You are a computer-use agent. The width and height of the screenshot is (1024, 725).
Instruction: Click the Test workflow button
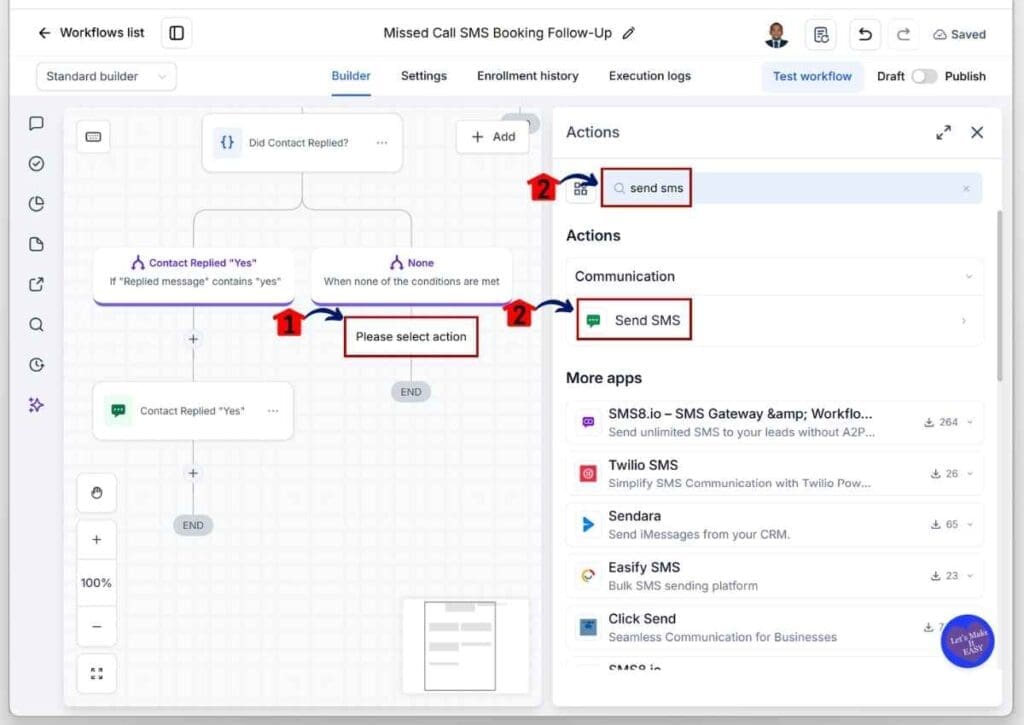[812, 76]
